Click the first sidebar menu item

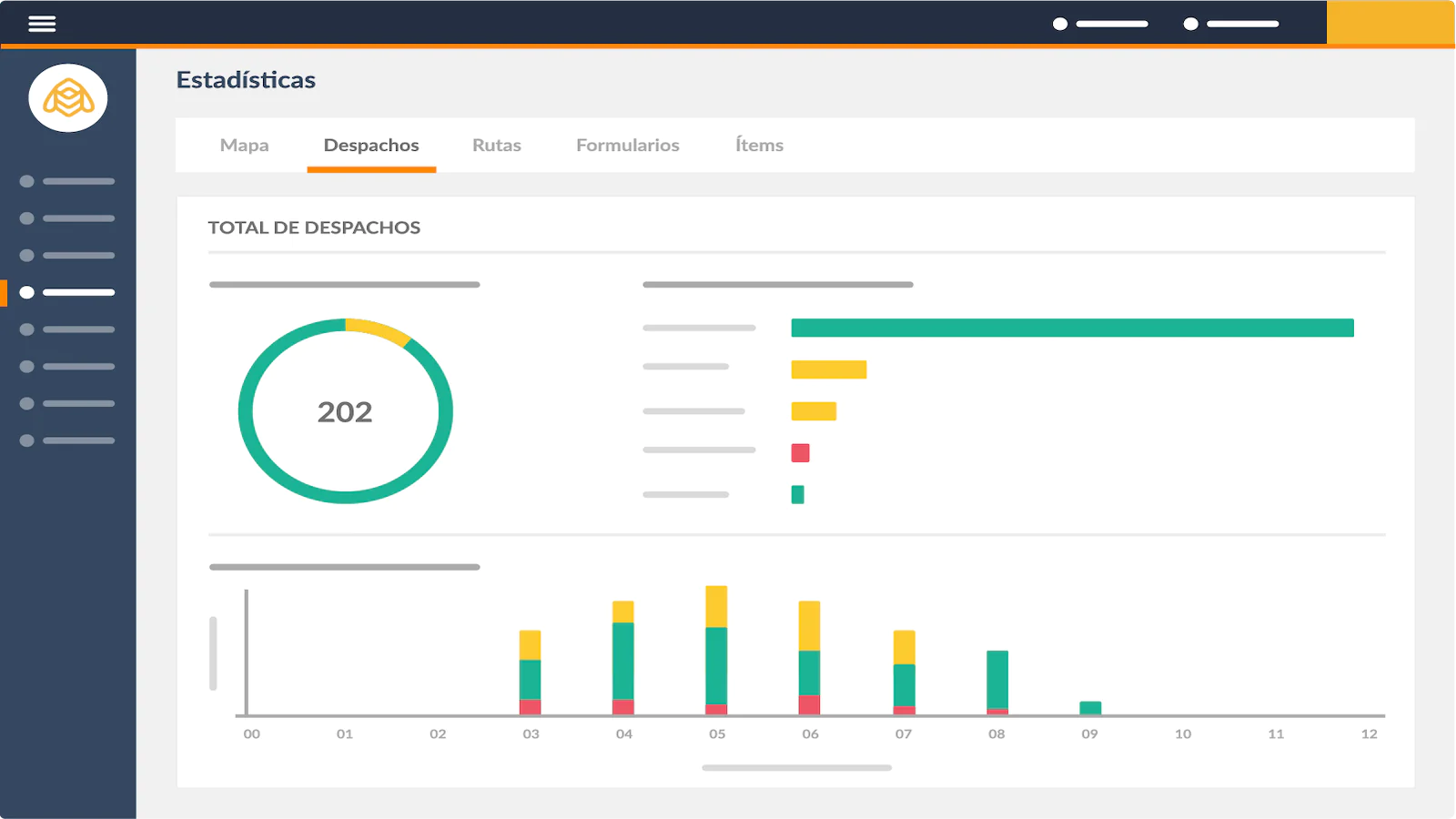67,181
